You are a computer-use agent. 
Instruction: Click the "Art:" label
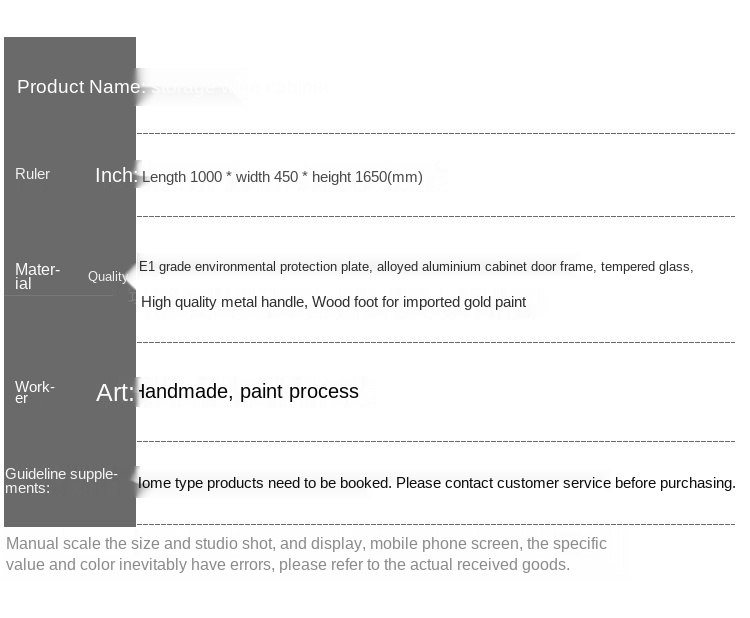click(114, 393)
